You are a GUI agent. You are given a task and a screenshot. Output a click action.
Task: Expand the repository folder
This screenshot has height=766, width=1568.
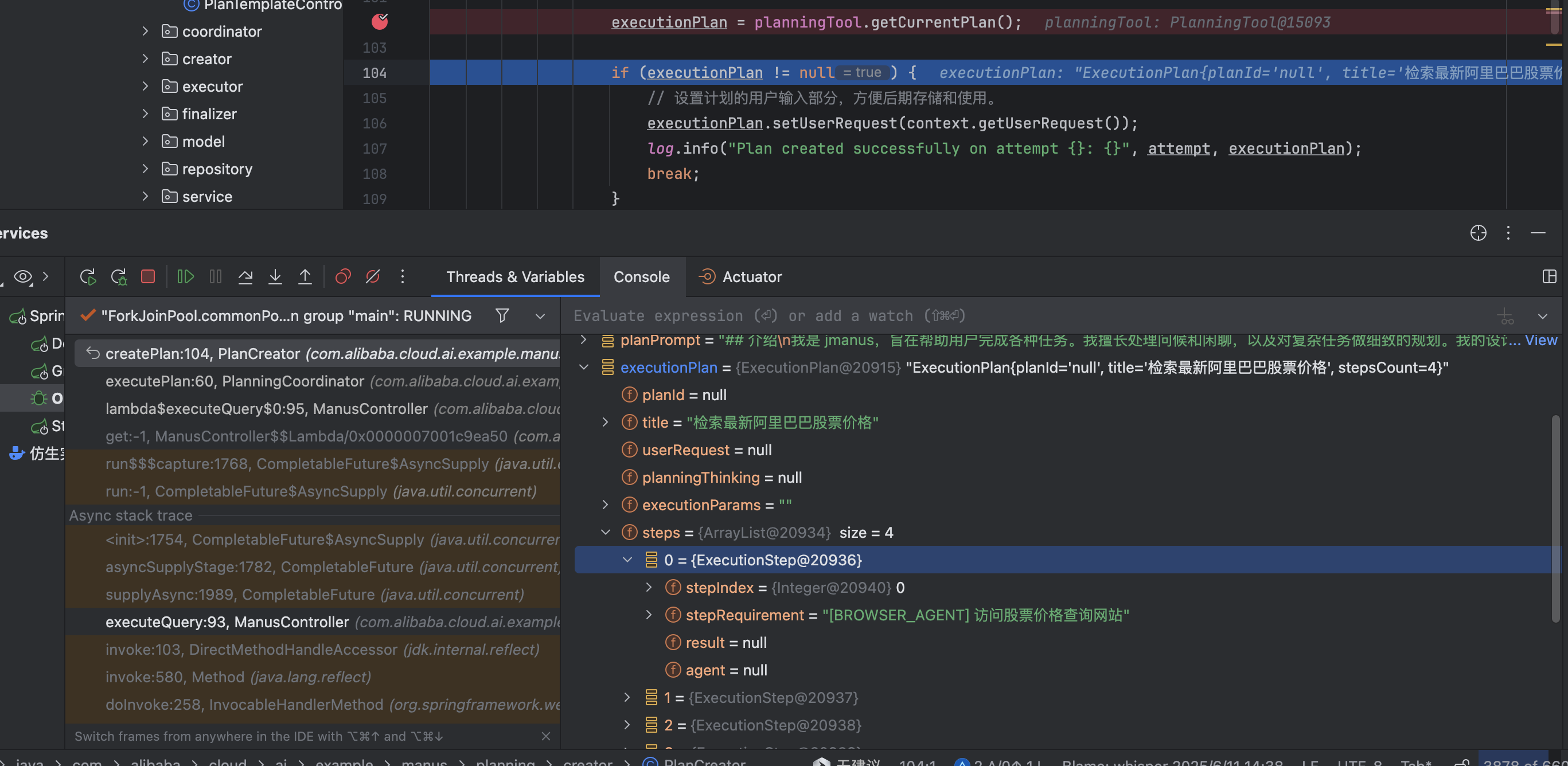145,169
